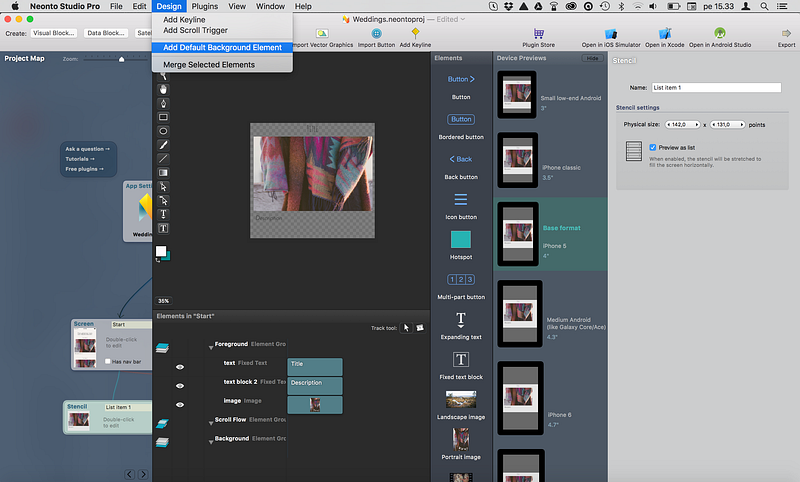Toggle the Preview as list checkbox
This screenshot has width=800, height=482.
(653, 147)
